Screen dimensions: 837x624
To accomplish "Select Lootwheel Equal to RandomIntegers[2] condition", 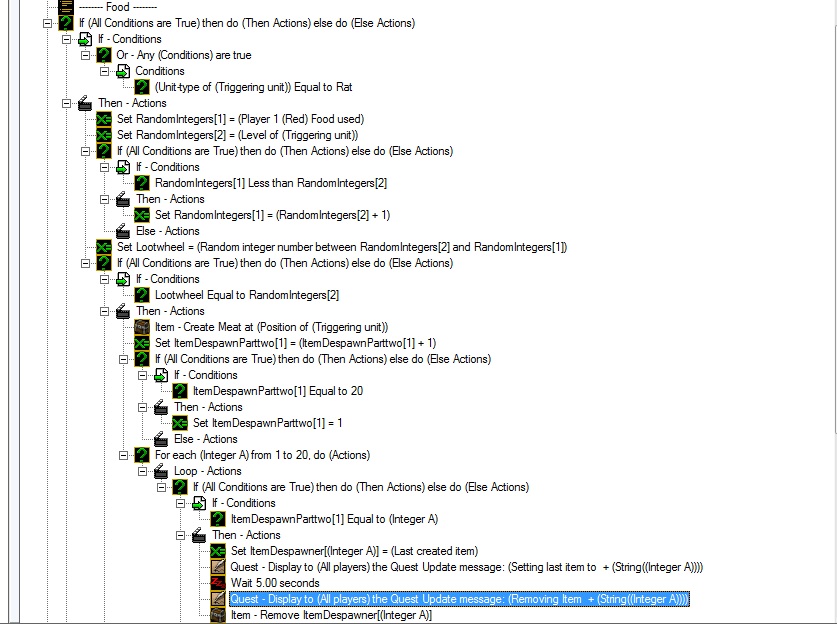I will click(247, 295).
